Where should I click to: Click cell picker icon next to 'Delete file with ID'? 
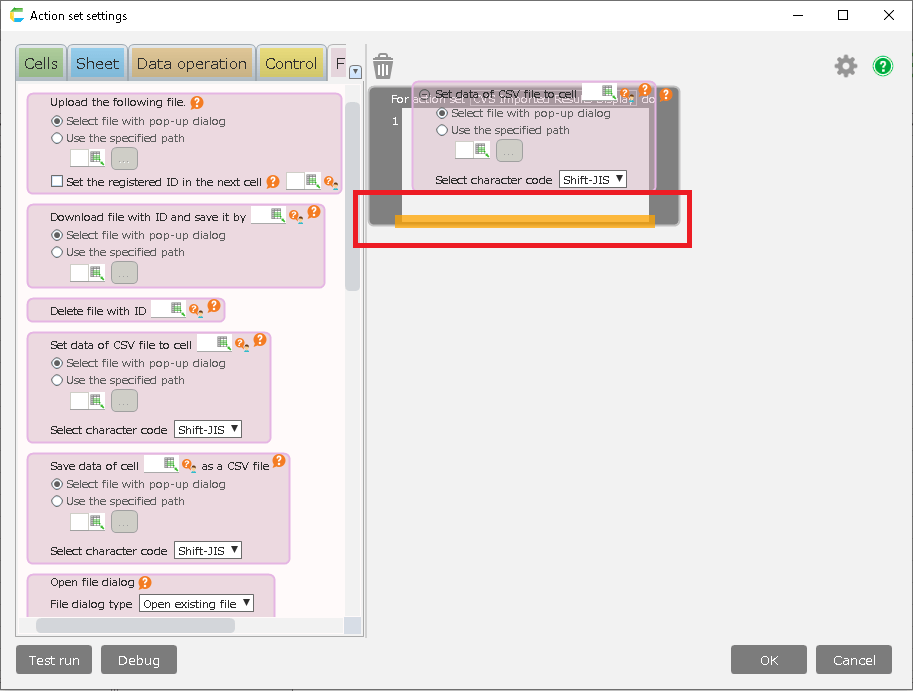point(177,310)
